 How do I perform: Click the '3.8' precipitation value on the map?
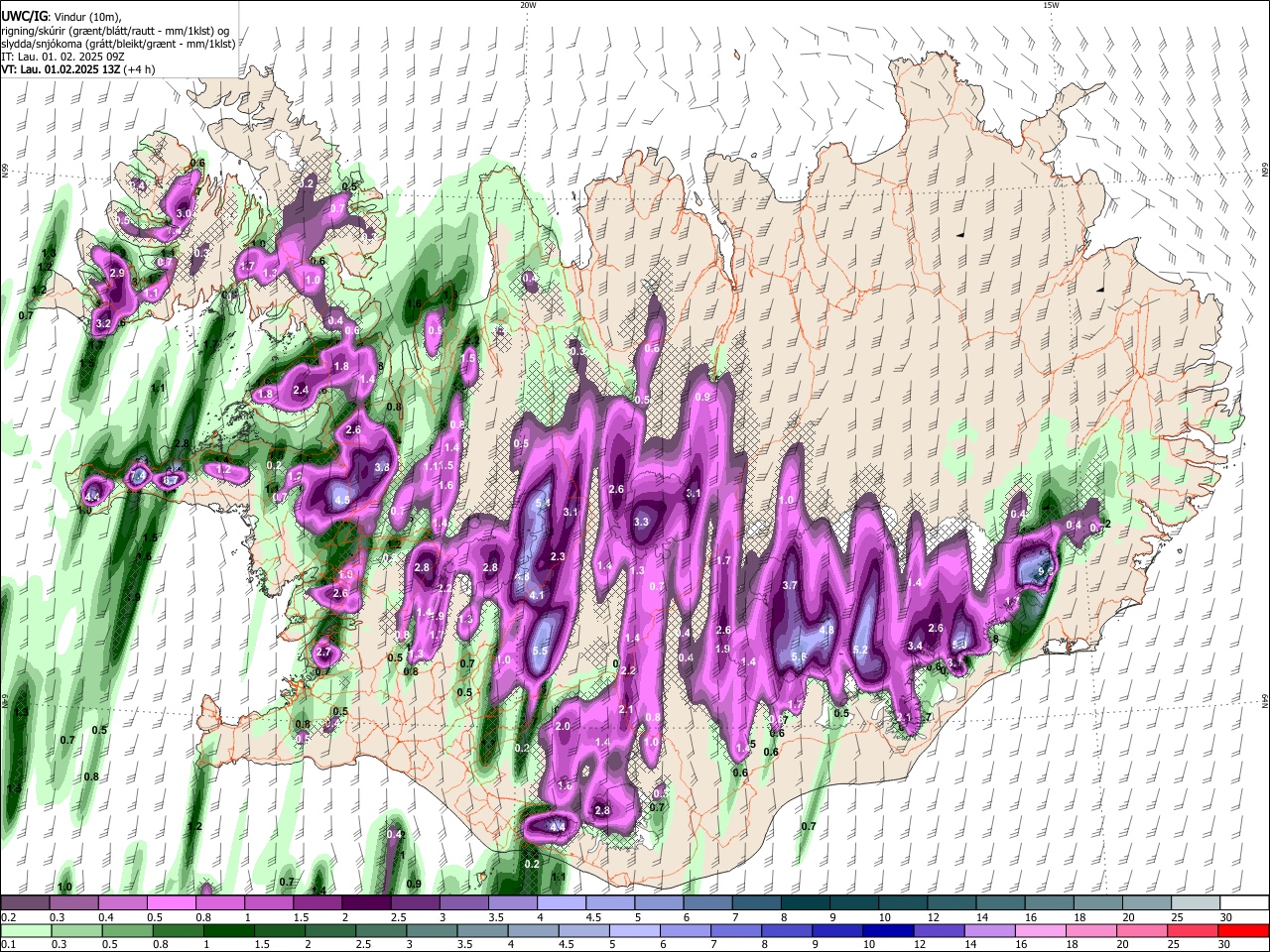(382, 466)
